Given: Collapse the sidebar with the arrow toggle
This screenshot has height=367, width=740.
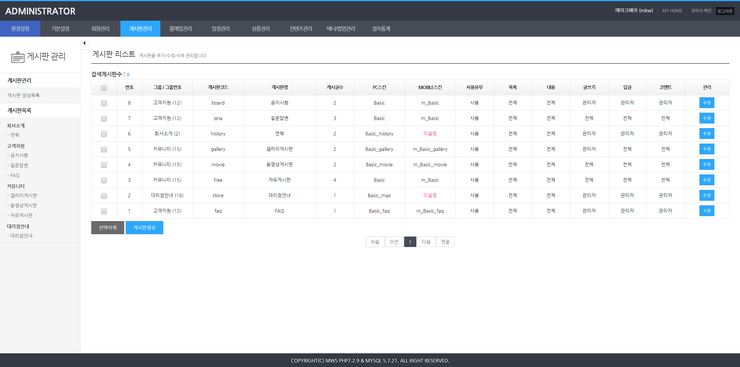Looking at the screenshot, I should point(84,43).
